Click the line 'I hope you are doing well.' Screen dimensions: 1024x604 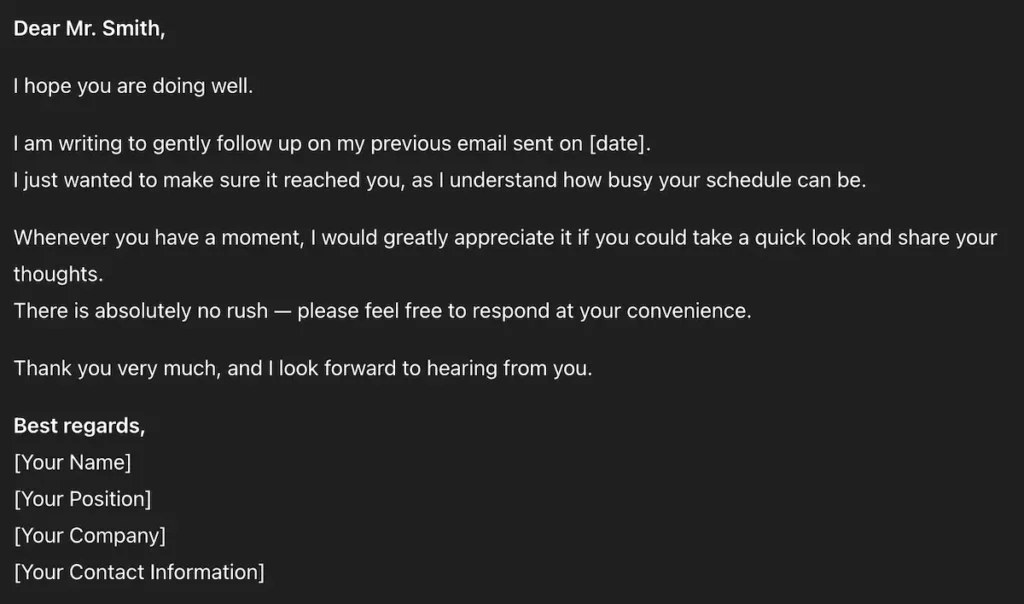pos(133,86)
